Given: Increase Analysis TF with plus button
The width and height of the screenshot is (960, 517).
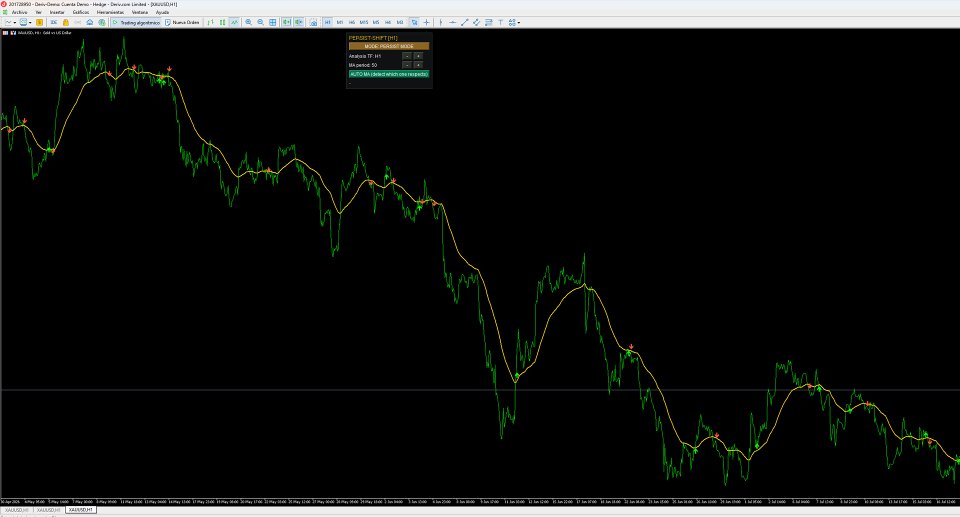Looking at the screenshot, I should [x=418, y=56].
